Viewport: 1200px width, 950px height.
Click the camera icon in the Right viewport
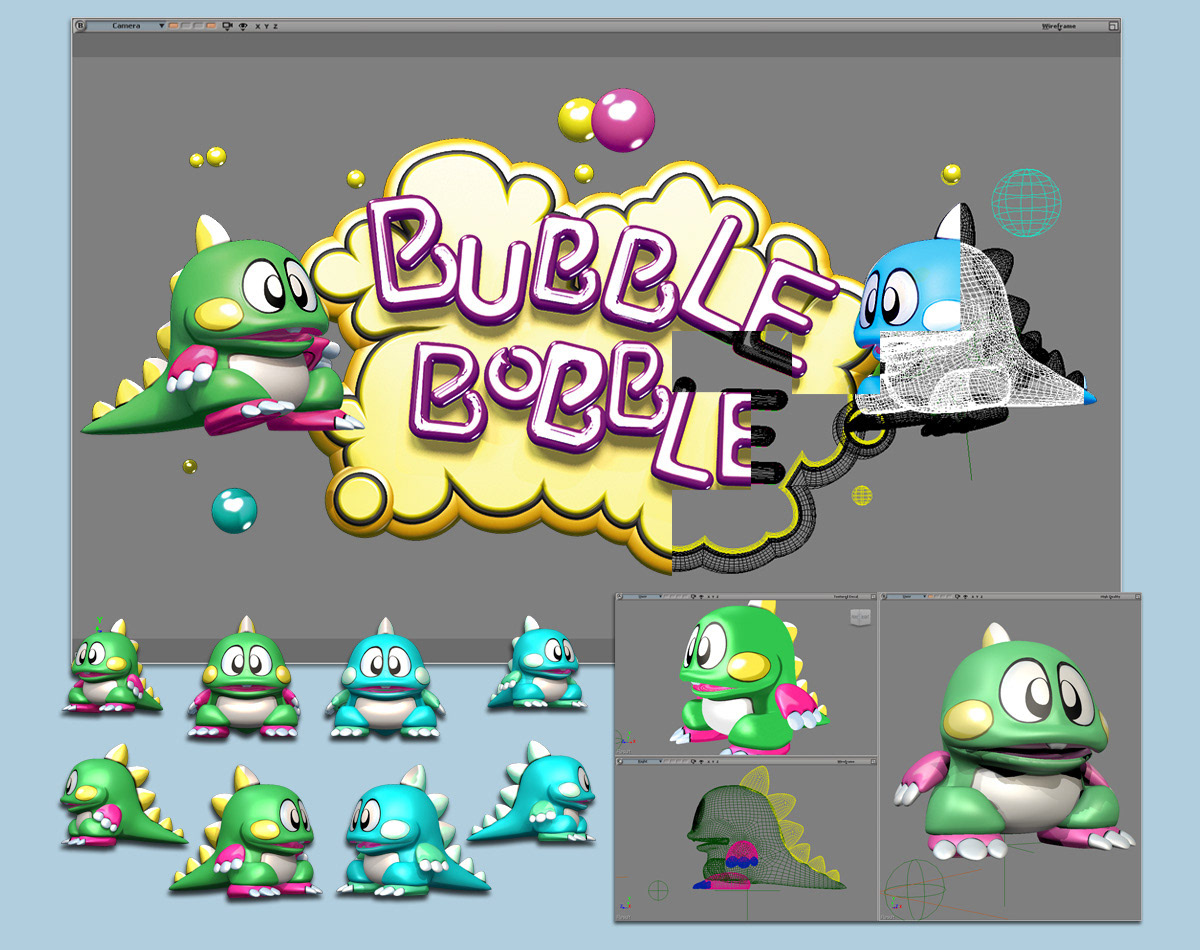point(693,761)
